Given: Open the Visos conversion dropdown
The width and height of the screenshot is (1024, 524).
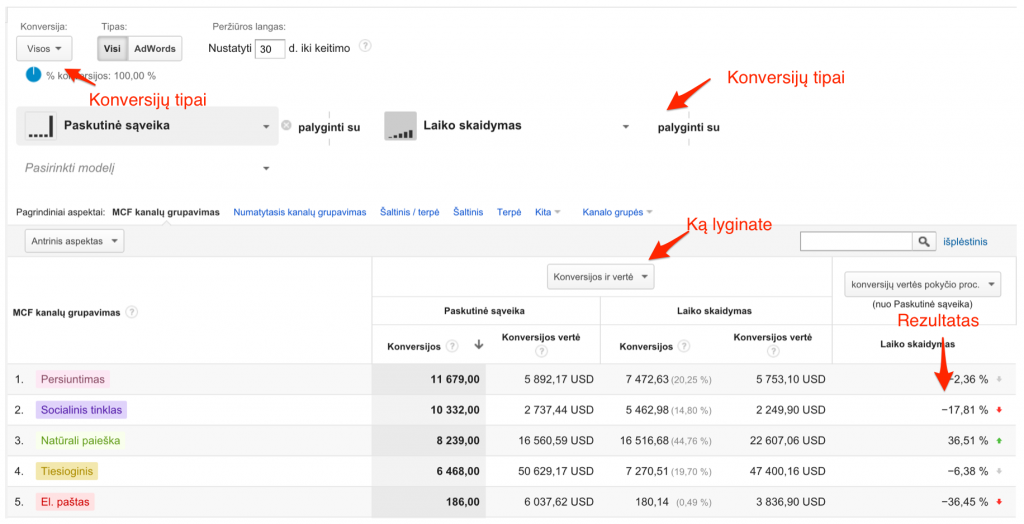Looking at the screenshot, I should (43, 48).
